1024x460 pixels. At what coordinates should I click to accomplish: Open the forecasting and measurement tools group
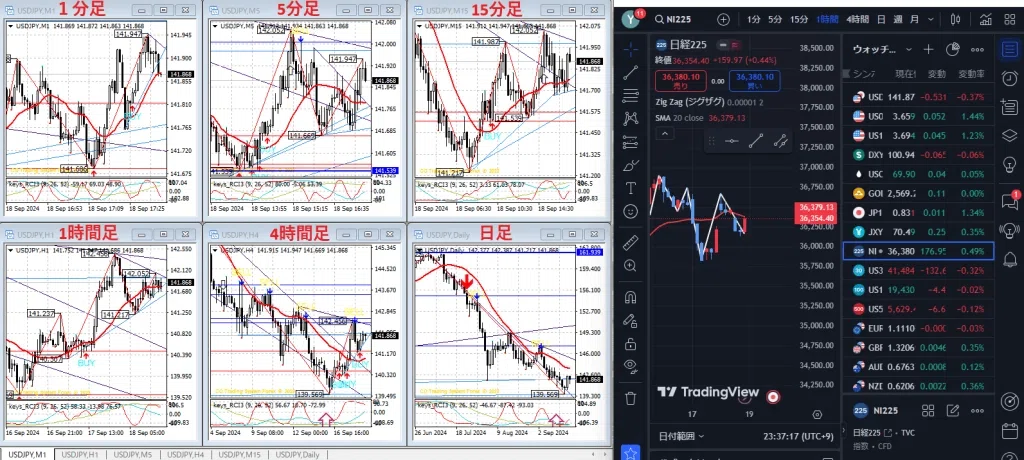tap(631, 142)
